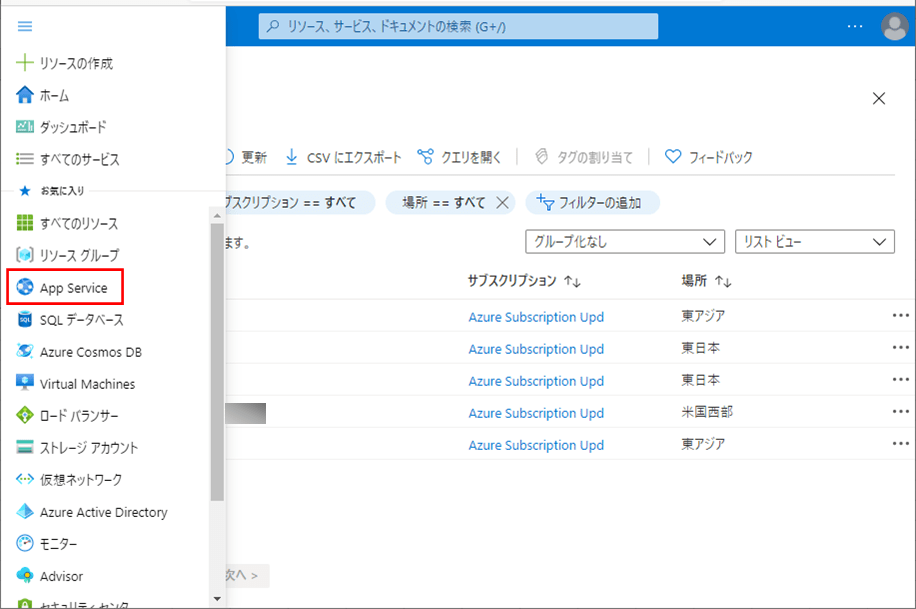Open the リスト ビュー dropdown
Image resolution: width=916 pixels, height=609 pixels.
[x=814, y=242]
